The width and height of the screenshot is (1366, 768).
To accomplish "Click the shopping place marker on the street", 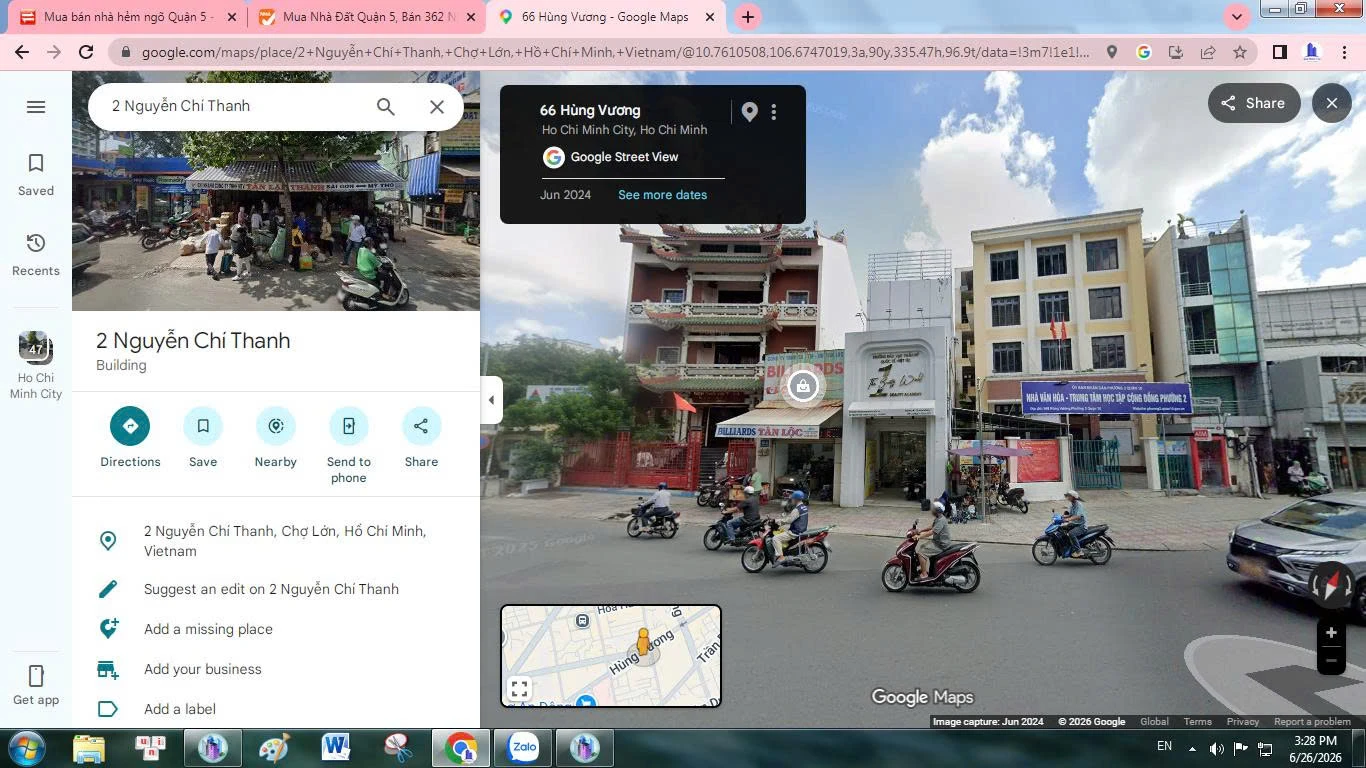I will (803, 386).
